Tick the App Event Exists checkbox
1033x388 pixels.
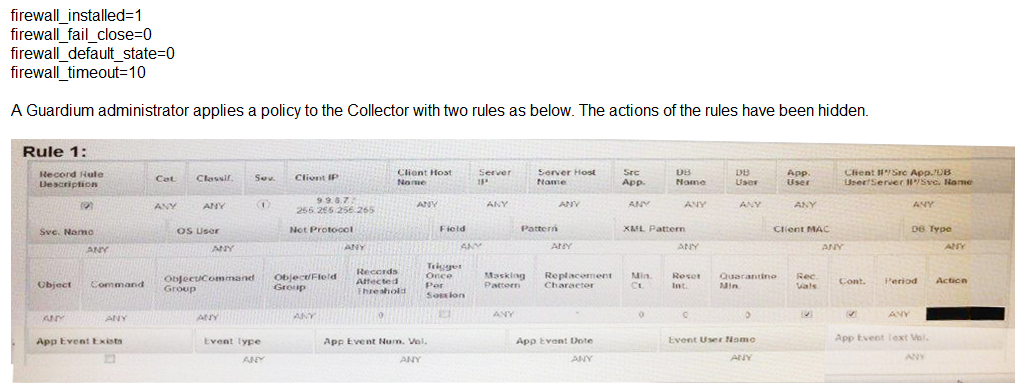click(111, 359)
